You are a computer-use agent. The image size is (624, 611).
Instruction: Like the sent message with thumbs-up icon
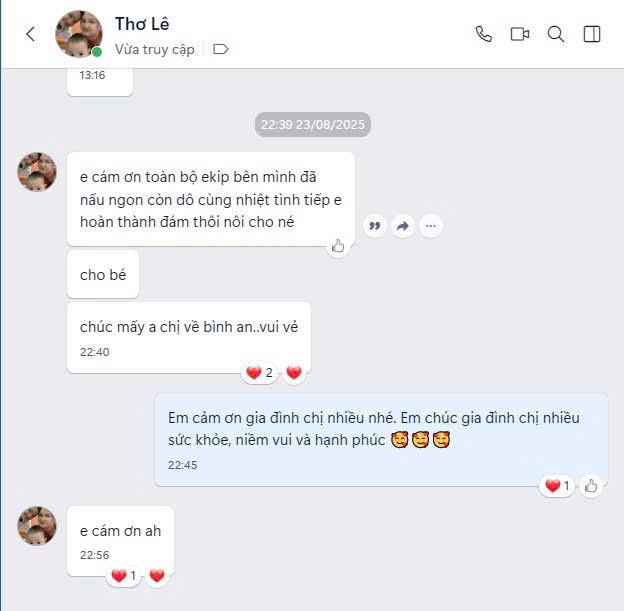point(591,486)
